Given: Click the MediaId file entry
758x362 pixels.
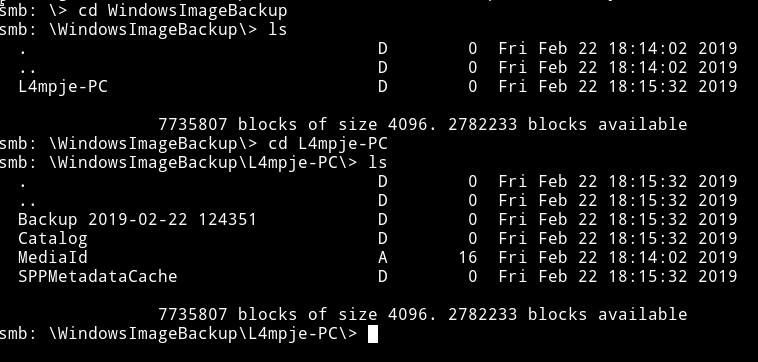Looking at the screenshot, I should [53, 257].
